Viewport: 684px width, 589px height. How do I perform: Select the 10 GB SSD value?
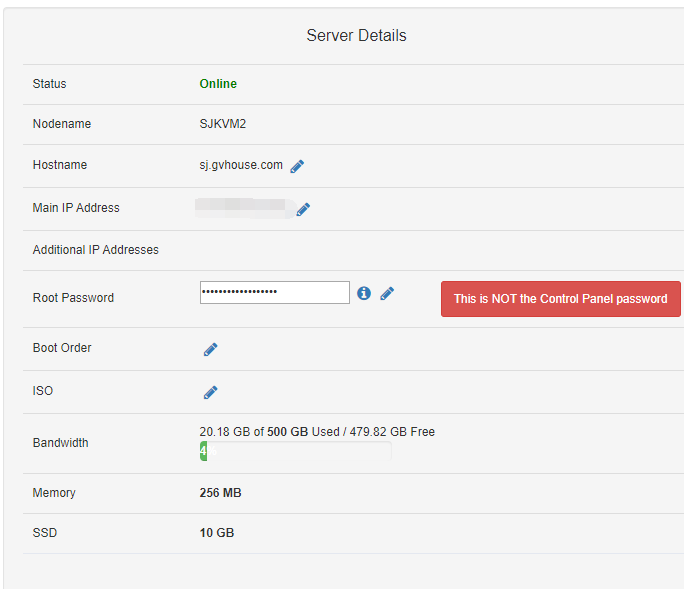coord(217,533)
